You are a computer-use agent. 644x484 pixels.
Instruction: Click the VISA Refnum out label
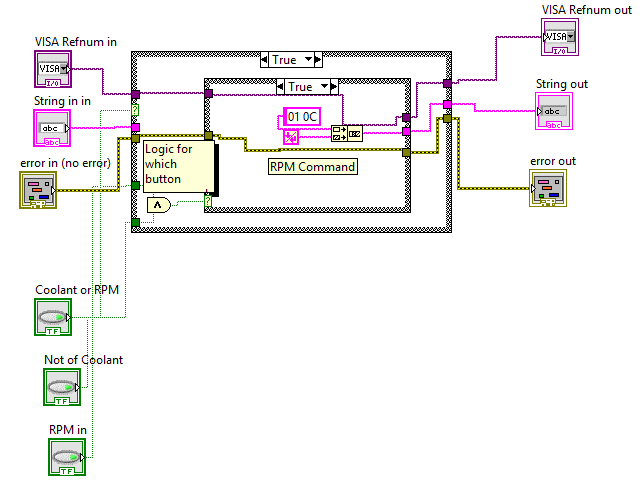point(586,10)
